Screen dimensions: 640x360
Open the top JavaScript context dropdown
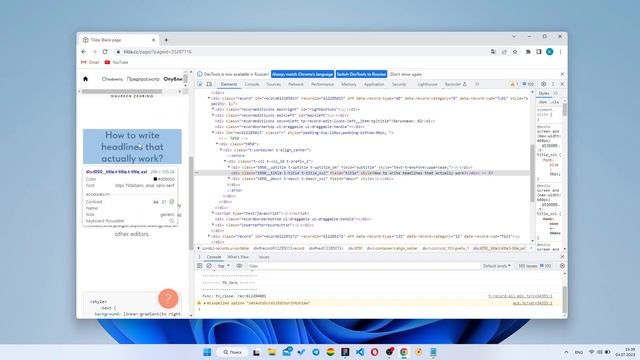(223, 266)
